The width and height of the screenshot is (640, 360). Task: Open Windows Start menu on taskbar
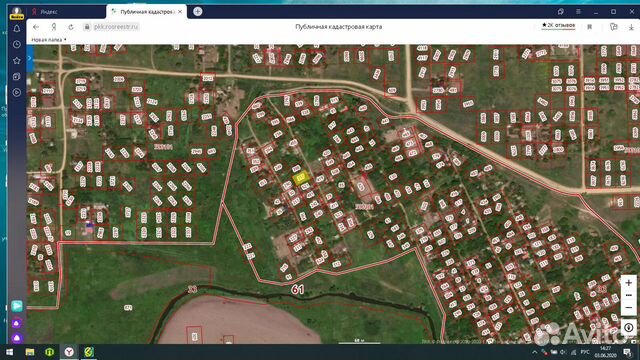click(9, 352)
